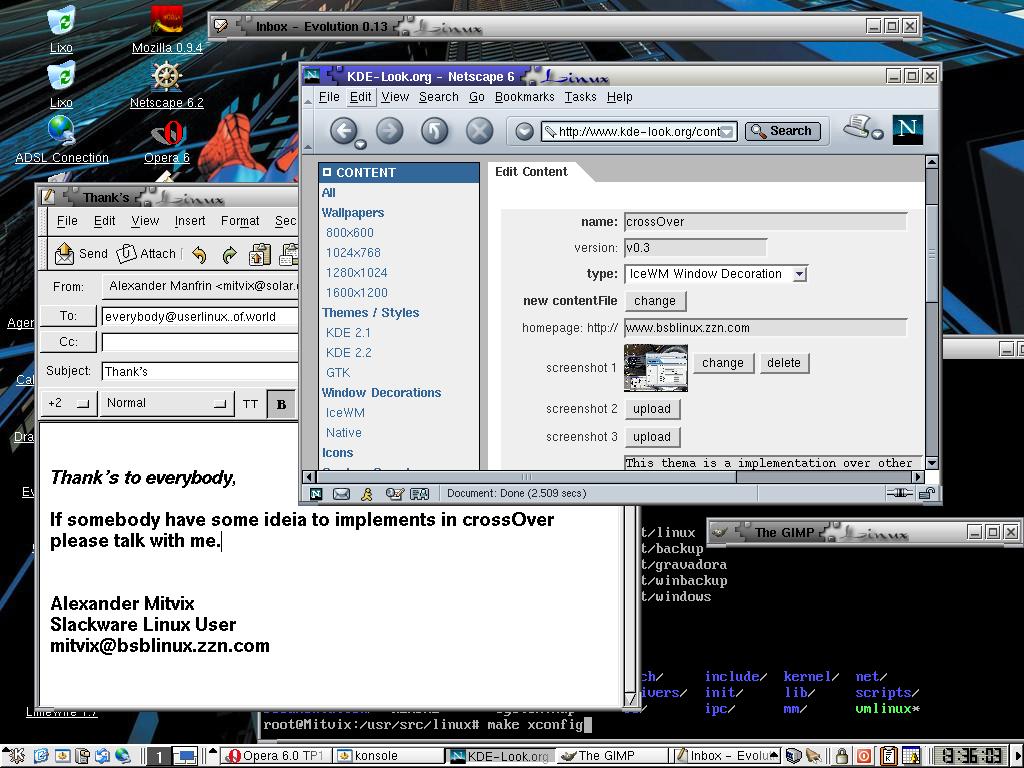Viewport: 1024px width, 768px height.
Task: Open Netscape Go menu
Action: click(x=477, y=97)
